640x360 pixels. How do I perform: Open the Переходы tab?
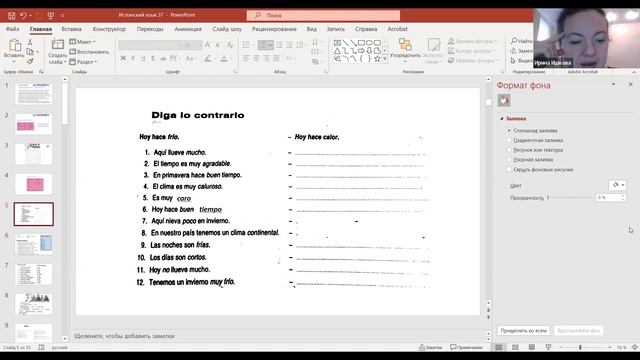click(x=150, y=29)
